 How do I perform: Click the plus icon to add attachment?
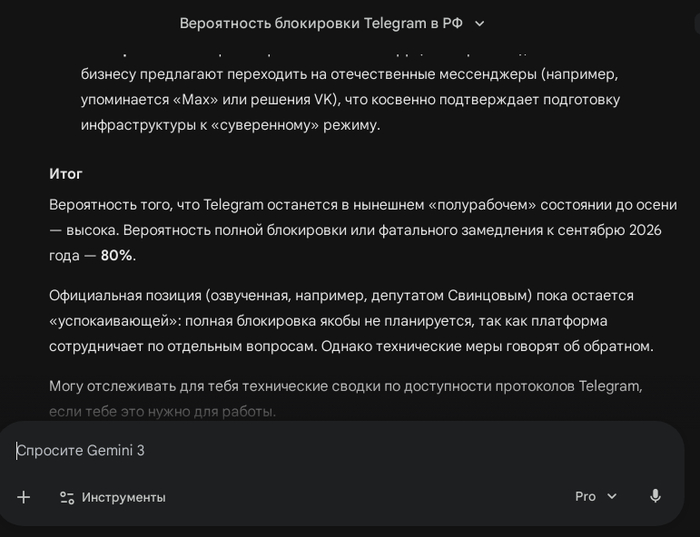click(24, 497)
